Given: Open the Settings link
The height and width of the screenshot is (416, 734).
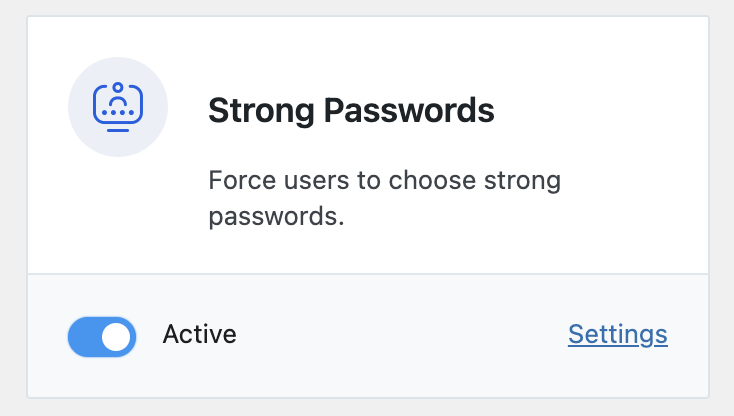Looking at the screenshot, I should [x=618, y=335].
